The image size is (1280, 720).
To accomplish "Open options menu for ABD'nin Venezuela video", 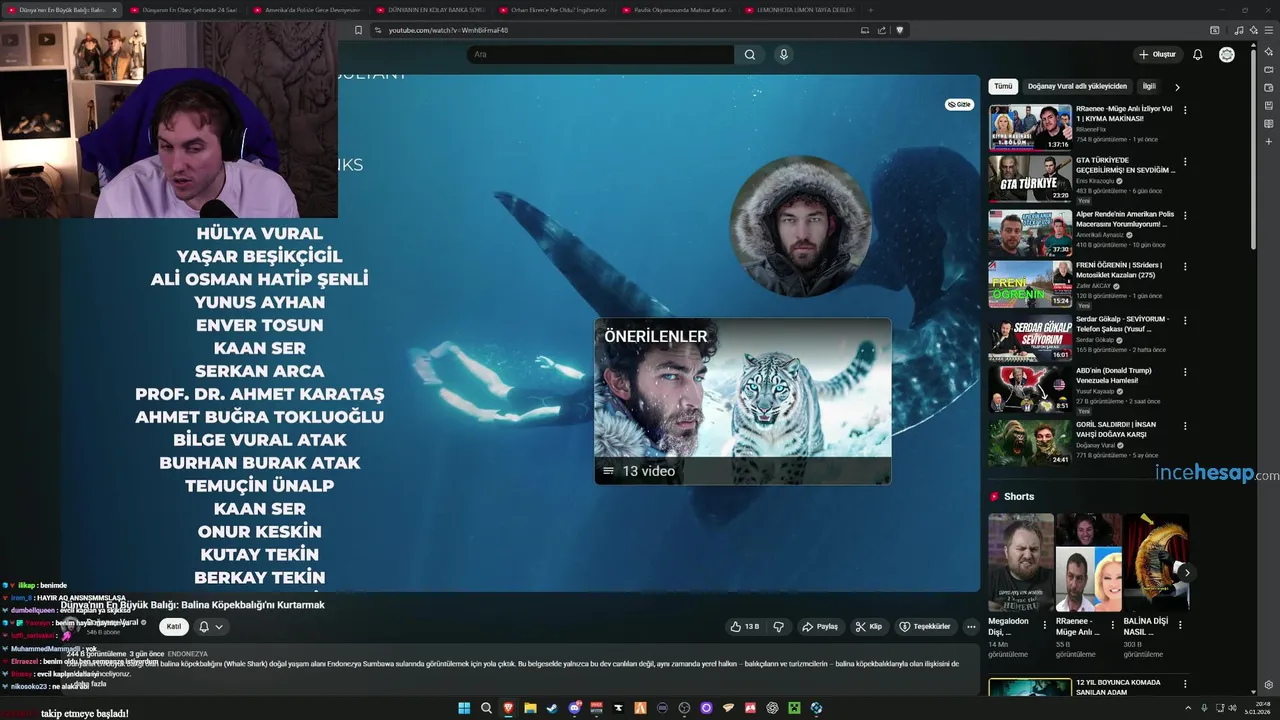I will point(1185,372).
